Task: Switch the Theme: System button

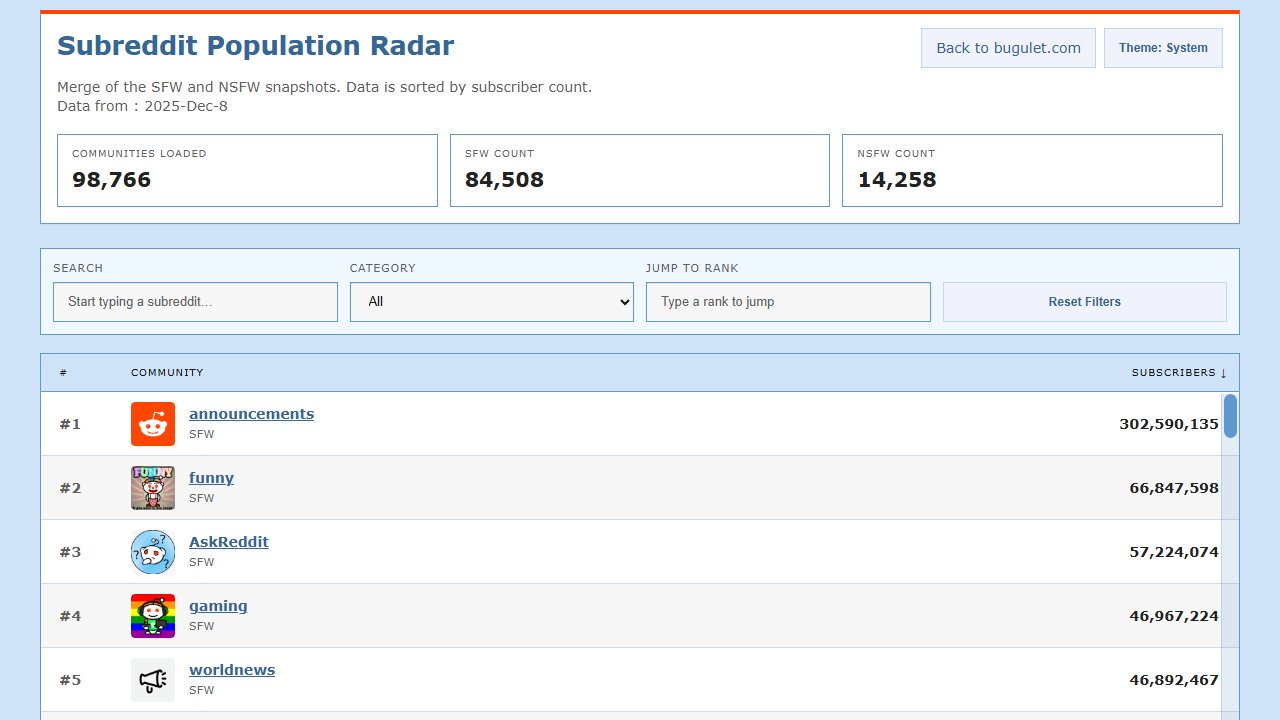Action: [1163, 48]
